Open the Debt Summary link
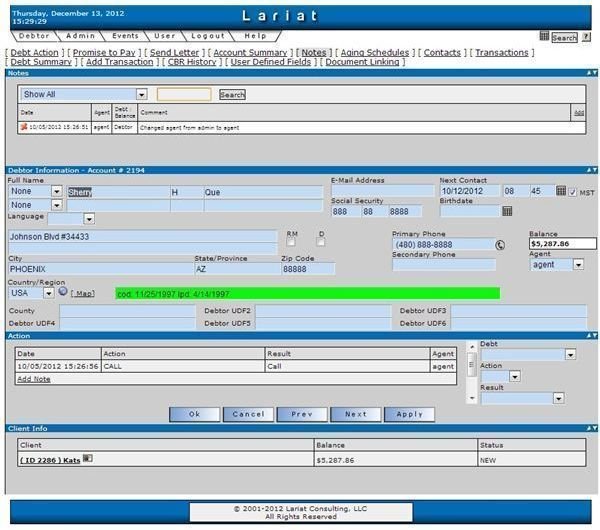 pos(41,62)
